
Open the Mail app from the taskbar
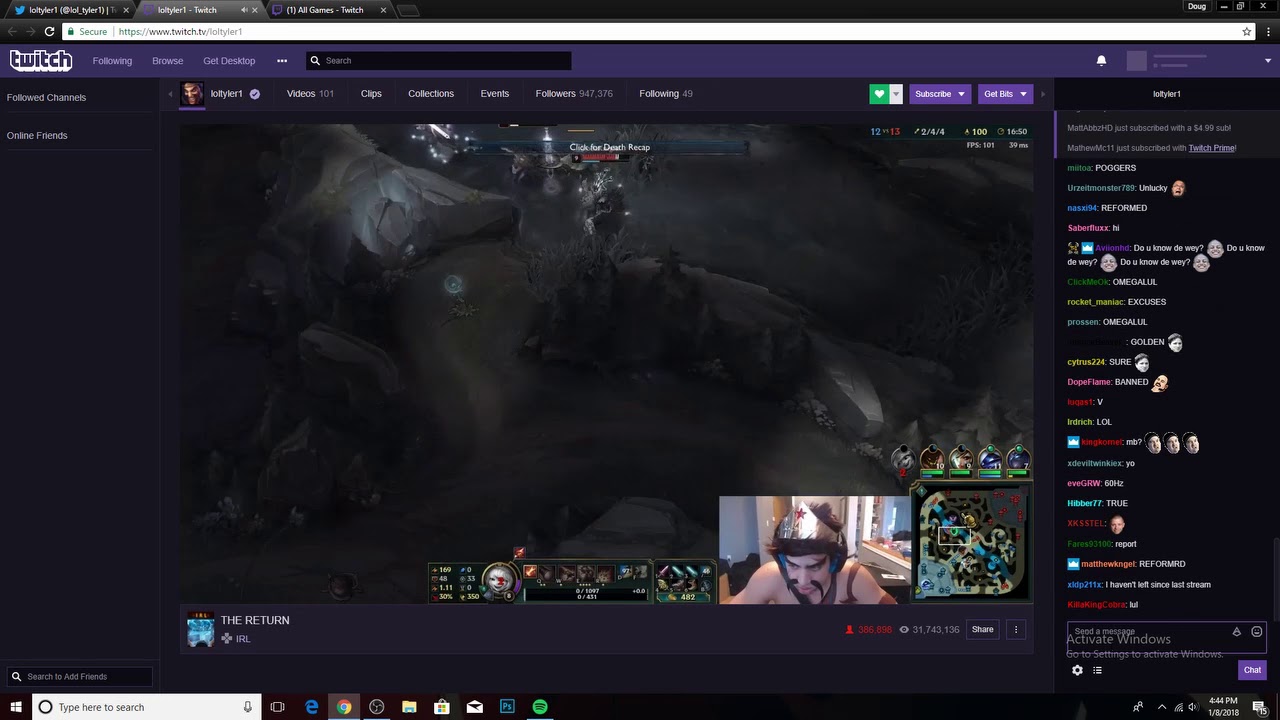(474, 707)
